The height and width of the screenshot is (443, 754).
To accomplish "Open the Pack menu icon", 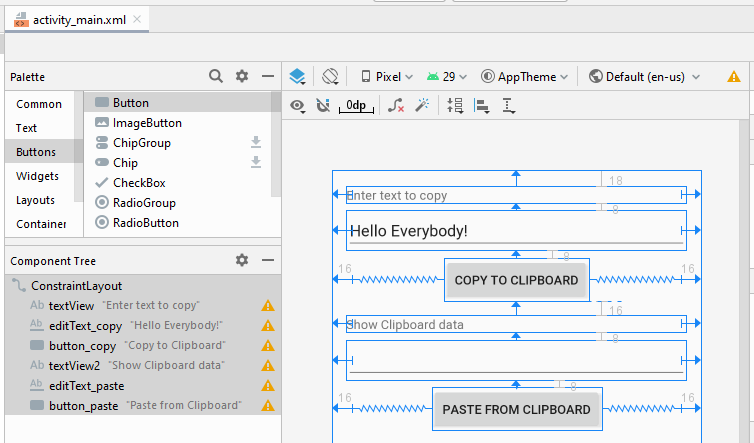I will [455, 105].
